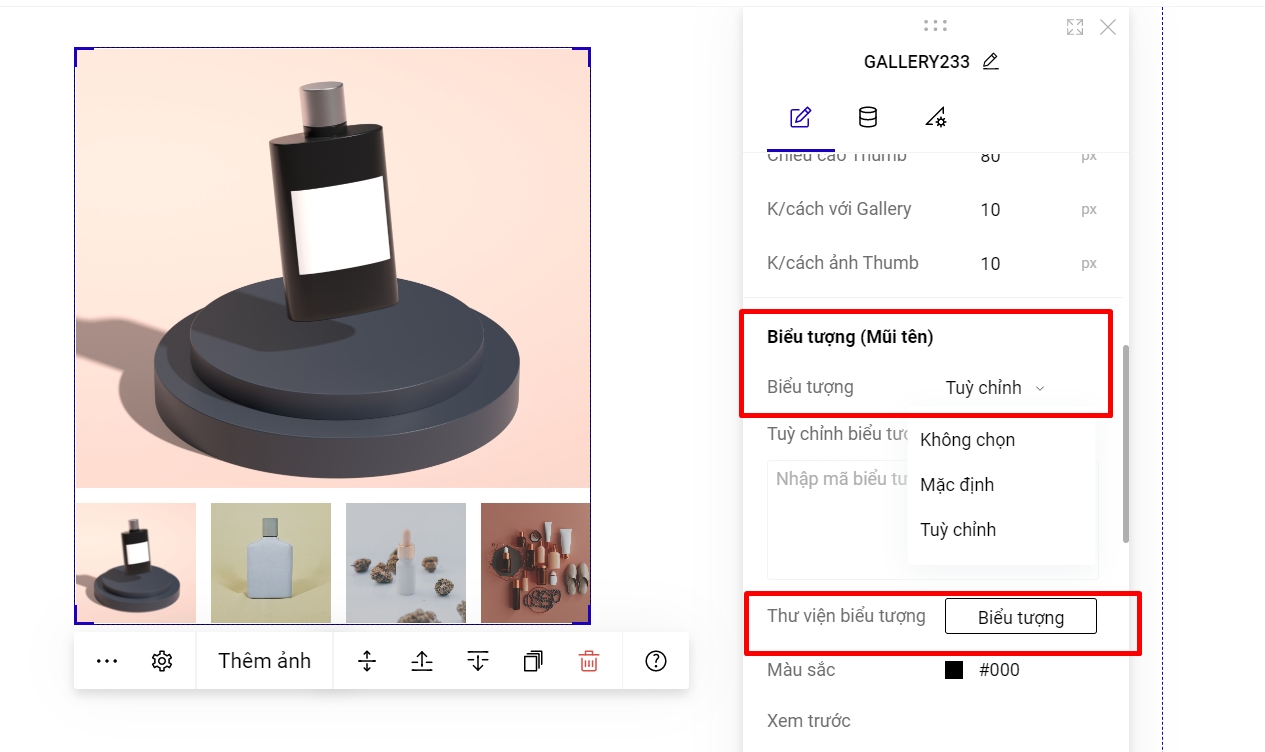This screenshot has width=1265, height=752.
Task: Click the three-dots more options icon
Action: [x=107, y=661]
